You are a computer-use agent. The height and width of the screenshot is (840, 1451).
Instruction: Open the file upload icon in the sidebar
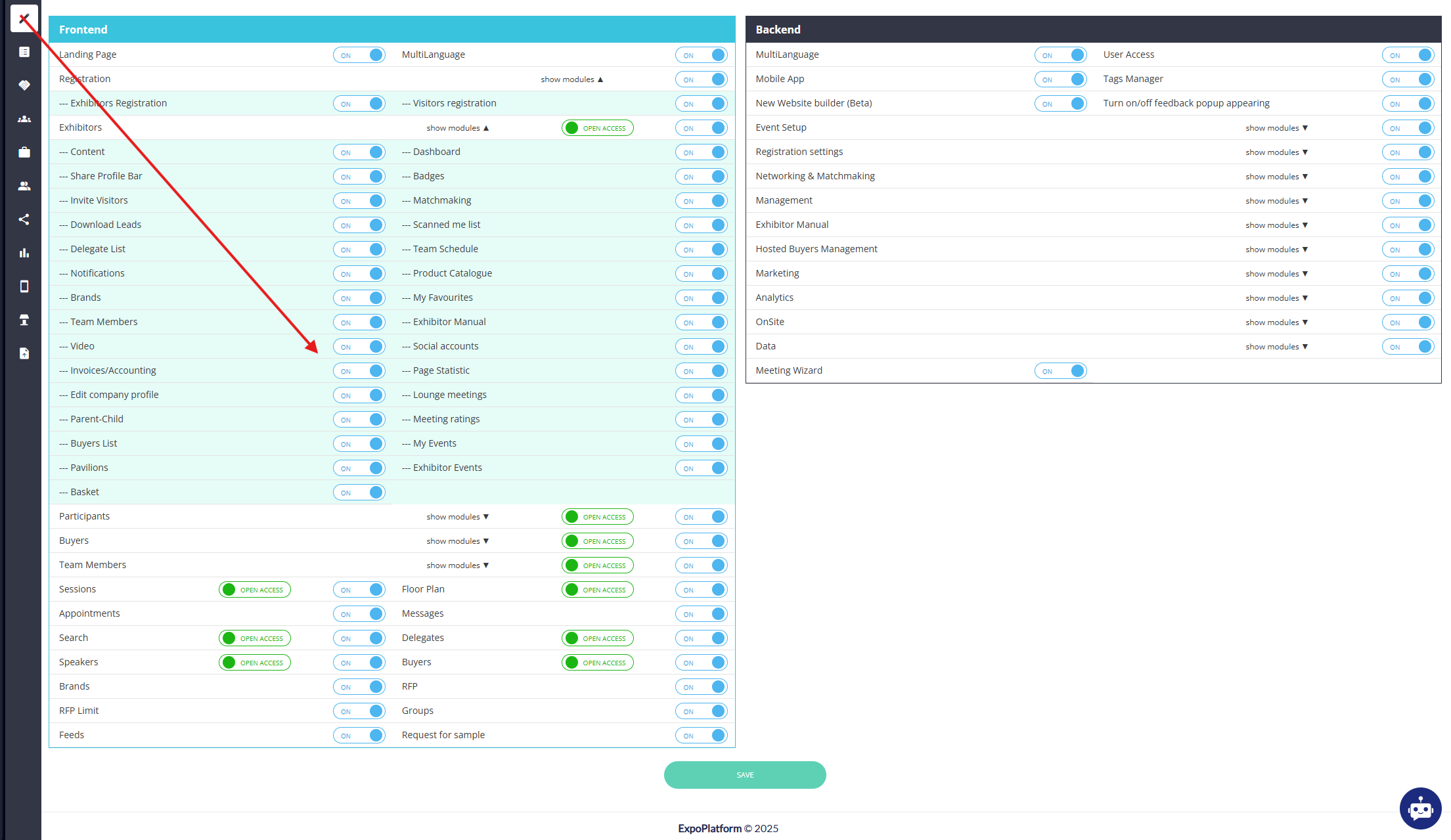tap(24, 353)
